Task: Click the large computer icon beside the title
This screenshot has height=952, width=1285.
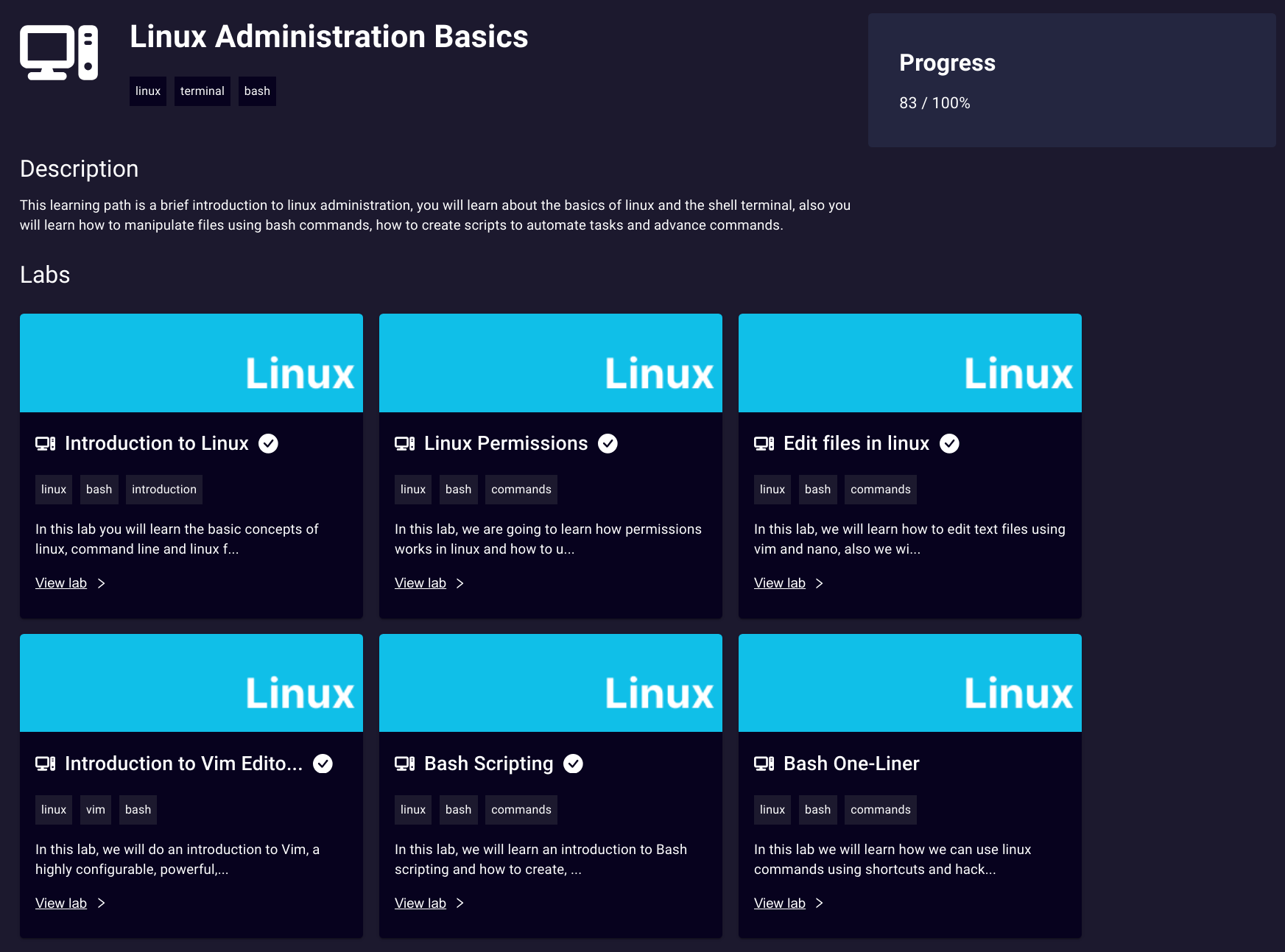Action: pyautogui.click(x=59, y=52)
